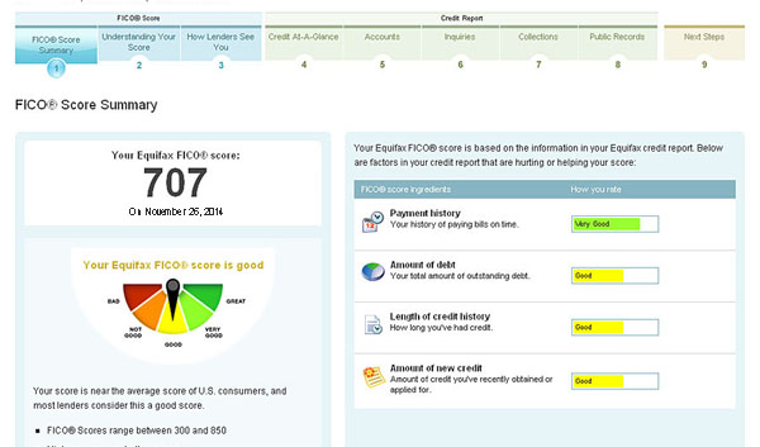This screenshot has height=447, width=760.
Task: Go to Credit At-A-Glance tab
Action: tap(303, 42)
